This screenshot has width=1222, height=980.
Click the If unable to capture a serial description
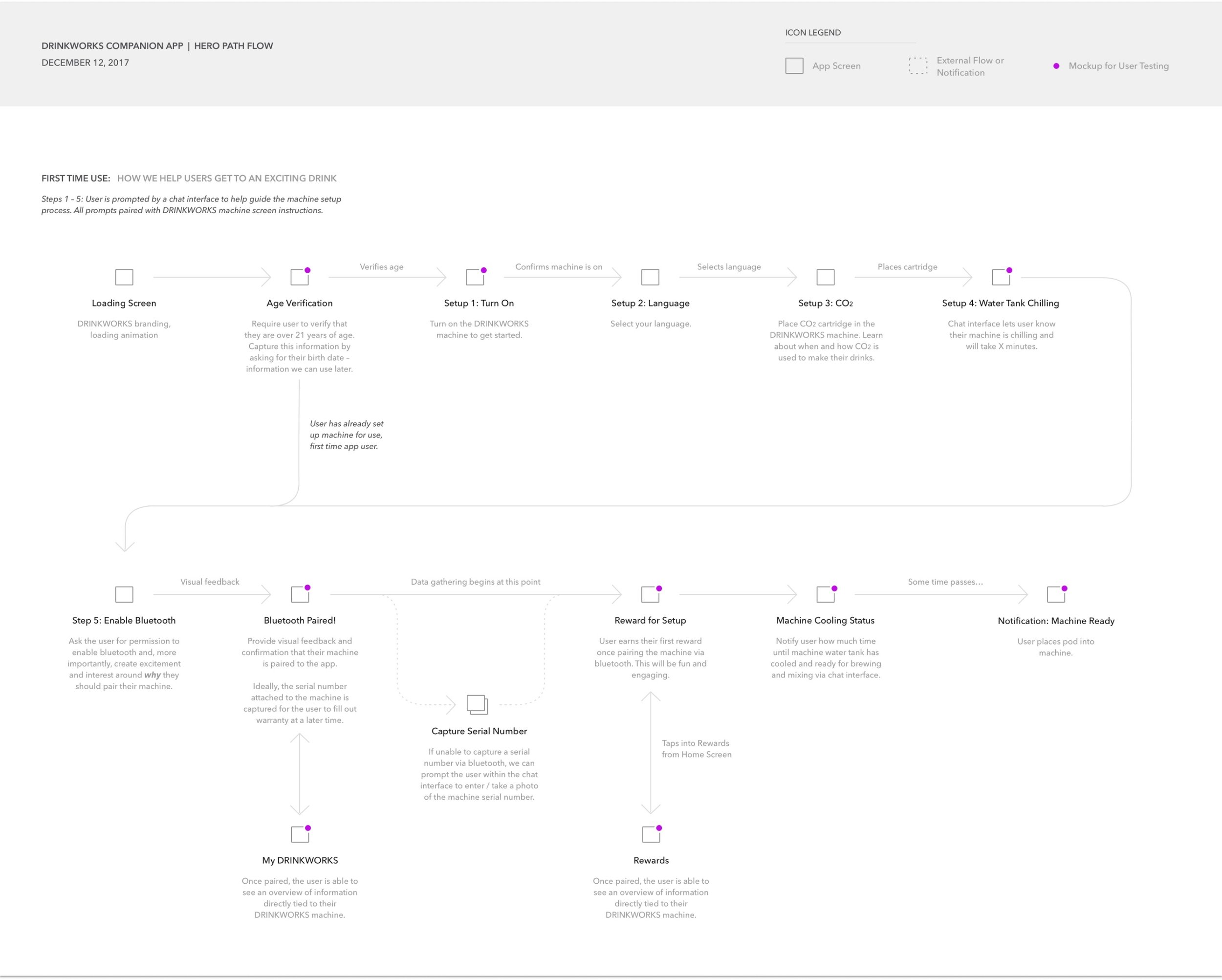click(480, 774)
